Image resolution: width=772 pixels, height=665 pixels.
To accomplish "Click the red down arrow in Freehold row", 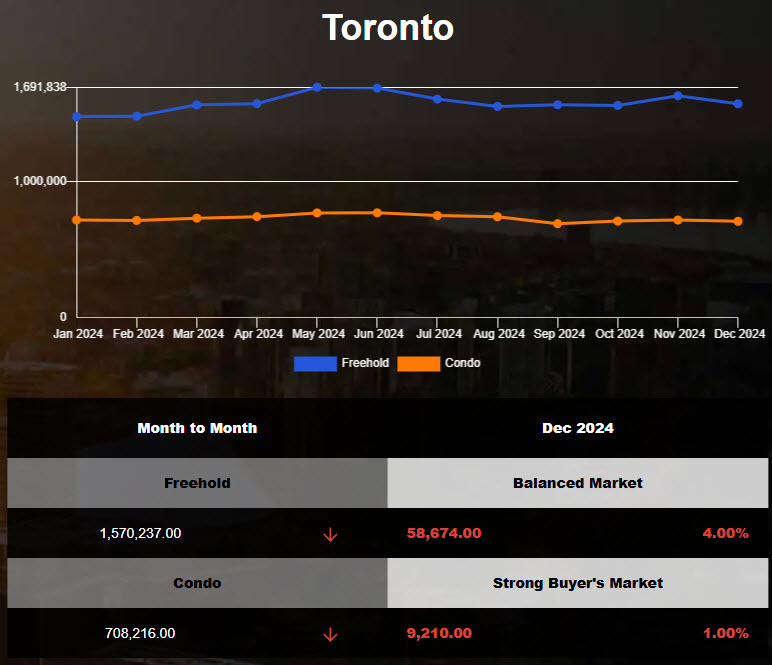I will (330, 534).
